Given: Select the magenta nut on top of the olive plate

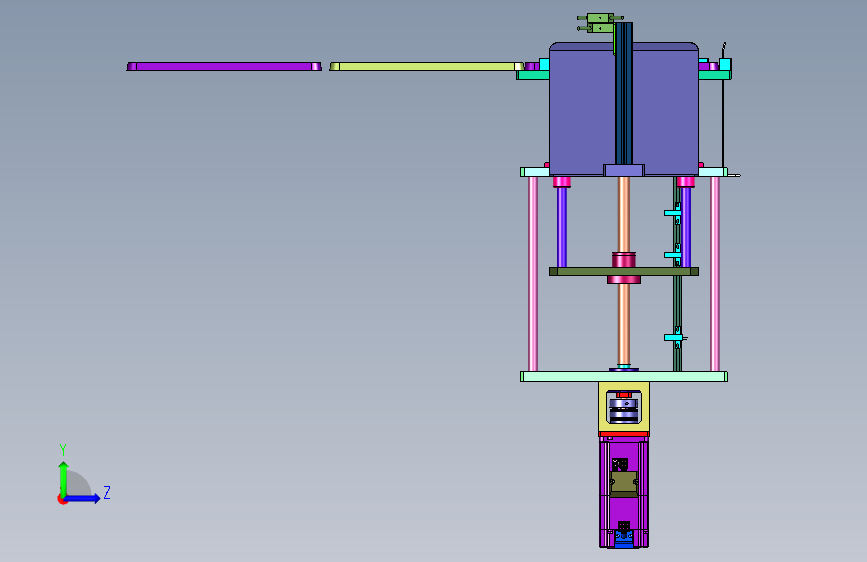Looking at the screenshot, I should pos(624,259).
